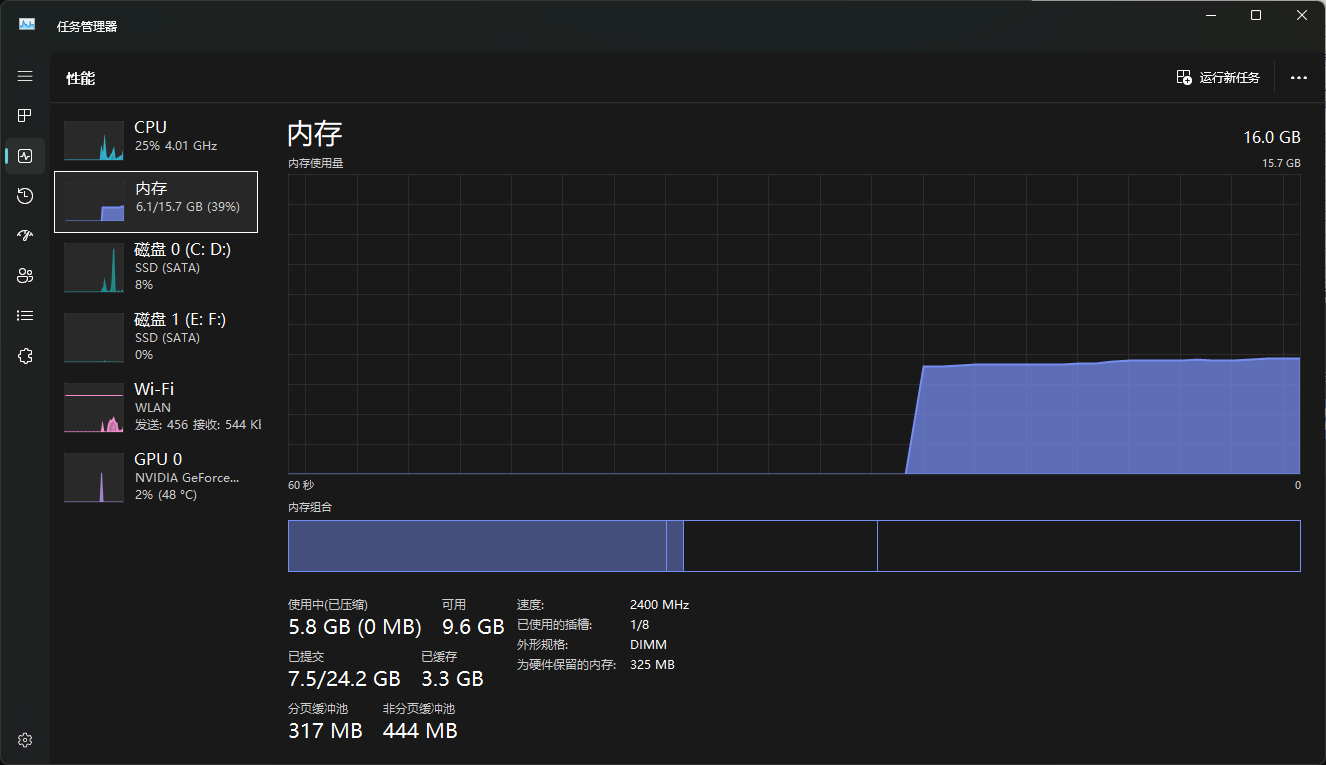Click the 60 秒 axis label
Image resolution: width=1326 pixels, height=765 pixels.
pos(301,485)
